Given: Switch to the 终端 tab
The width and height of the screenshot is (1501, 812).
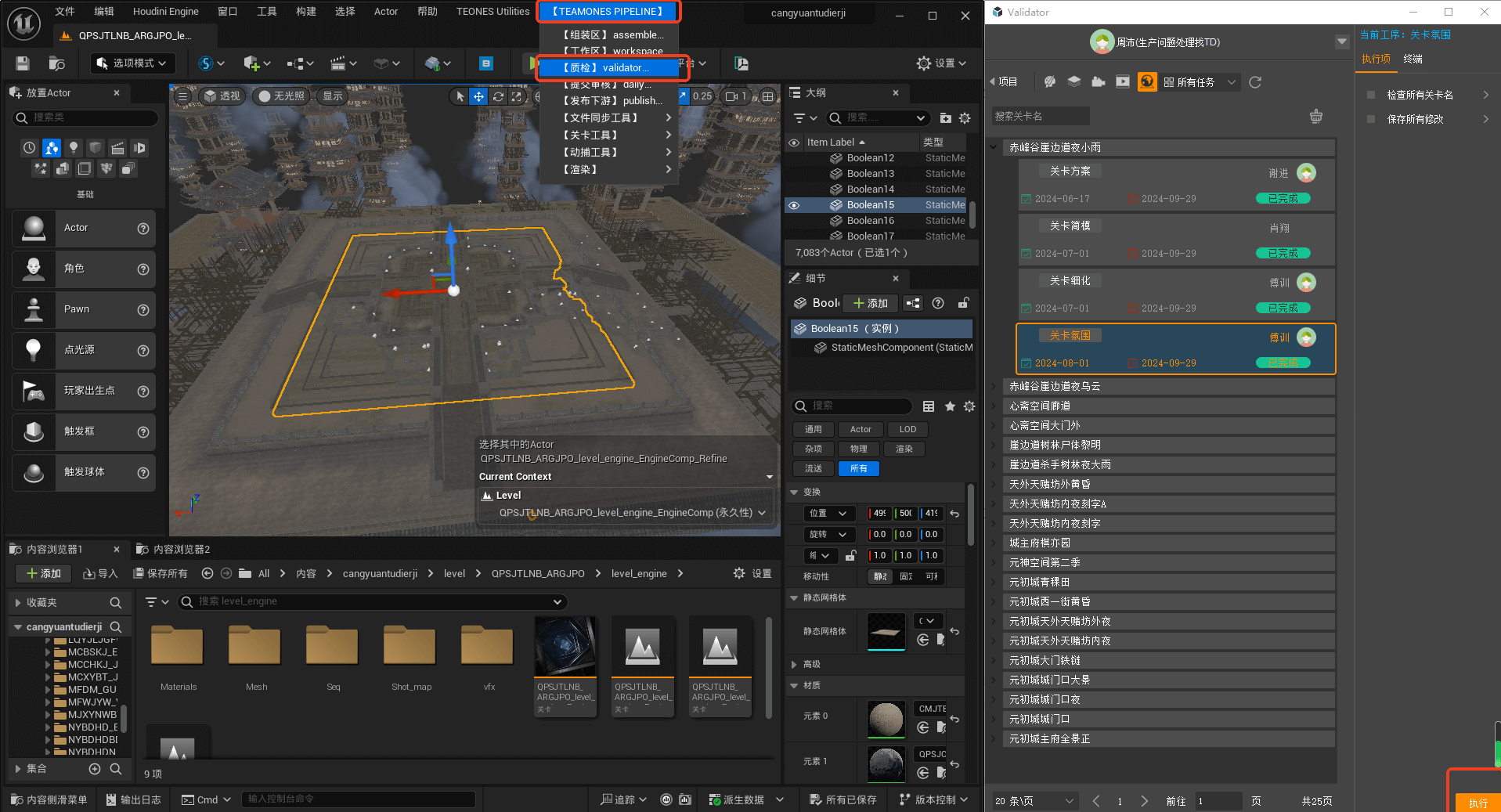Looking at the screenshot, I should coord(1413,59).
